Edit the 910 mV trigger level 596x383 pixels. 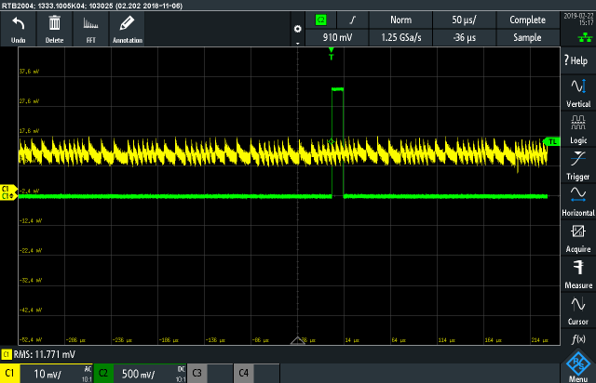337,37
